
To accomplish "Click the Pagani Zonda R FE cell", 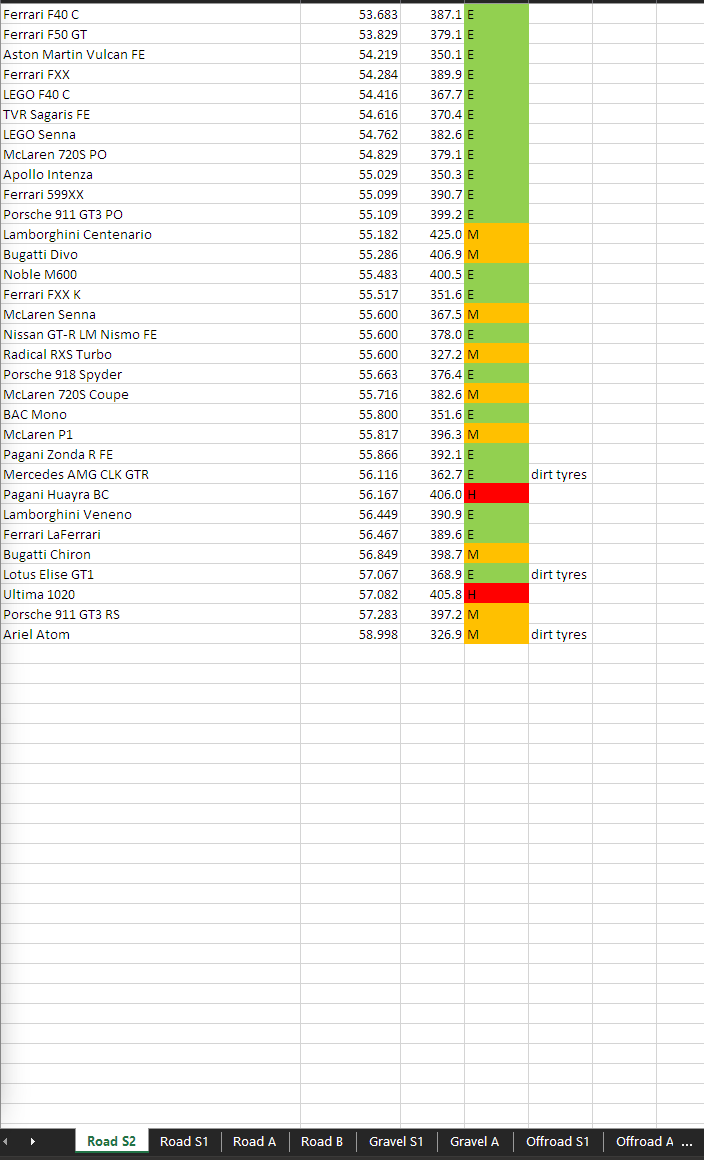I will (151, 453).
